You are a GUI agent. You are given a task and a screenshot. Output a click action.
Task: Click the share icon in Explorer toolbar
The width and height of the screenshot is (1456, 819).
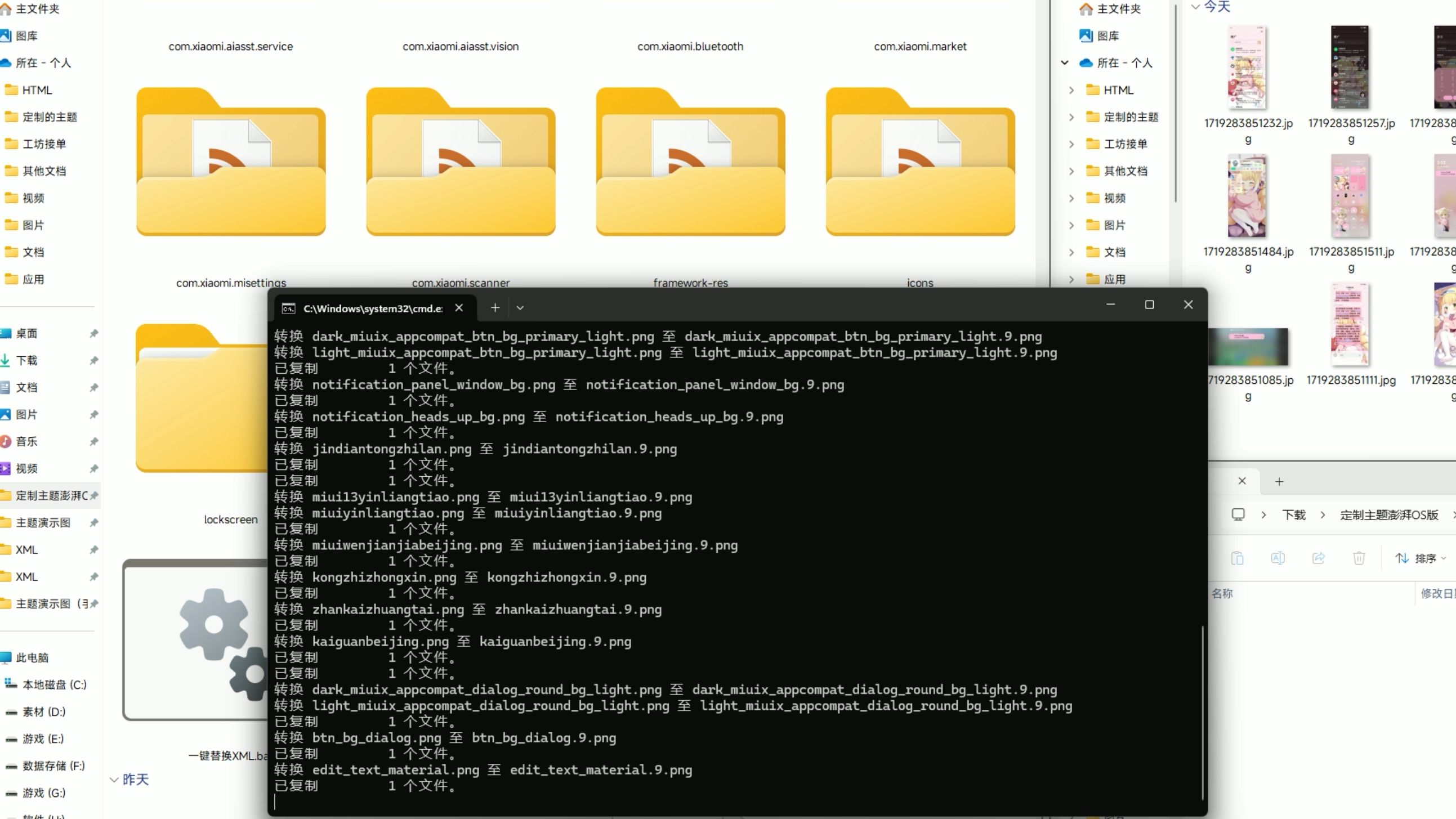1318,558
